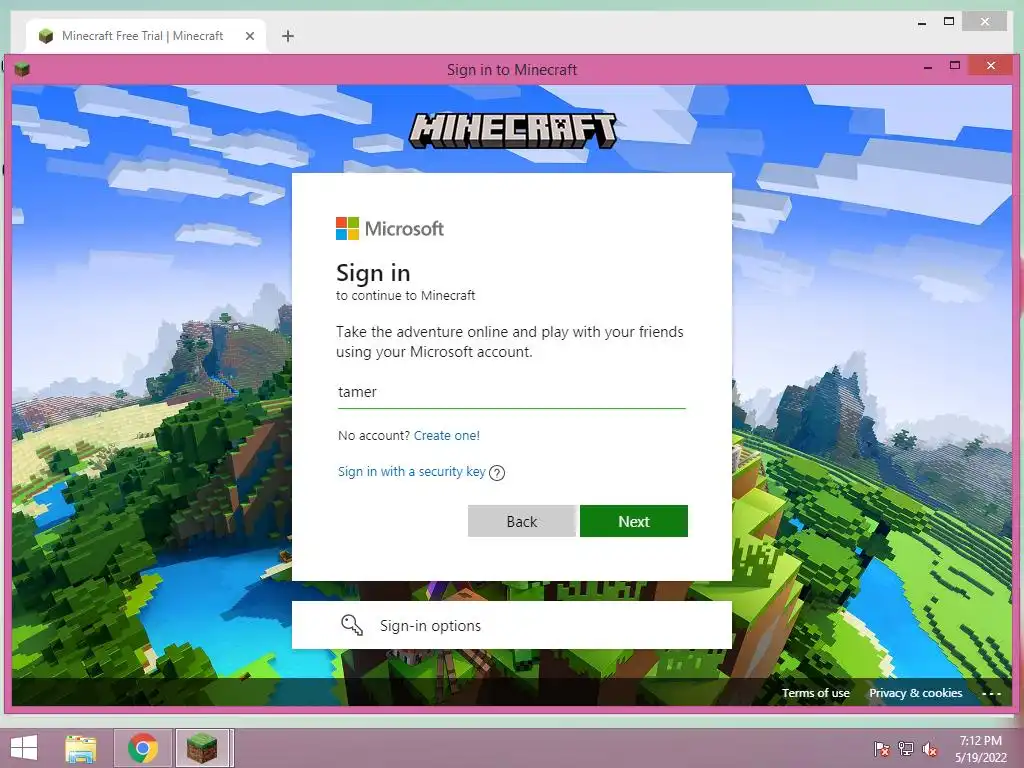Screen dimensions: 1024x768
Task: Click the Minecraft favicon on the browser tab
Action: 46,36
